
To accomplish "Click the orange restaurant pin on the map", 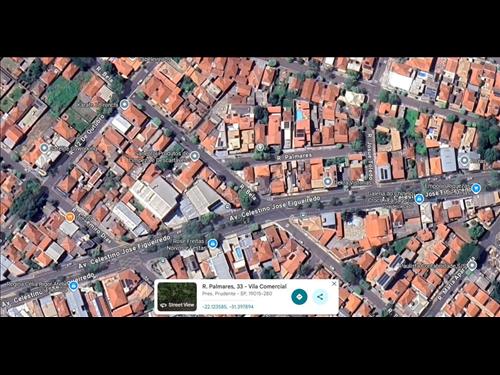I will [x=70, y=217].
